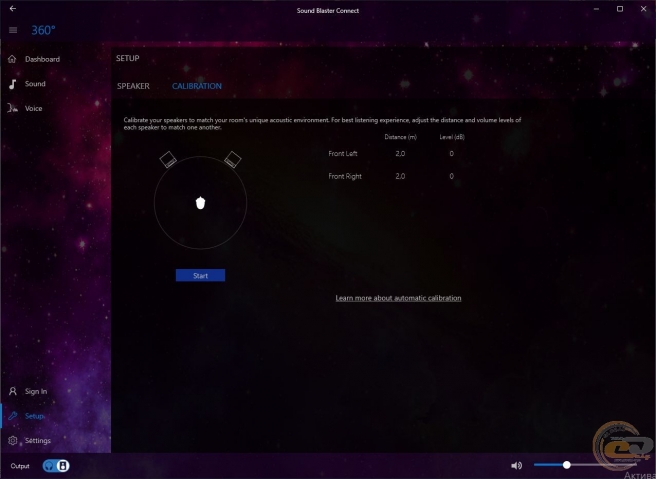Go back with the back arrow
The image size is (656, 479).
click(13, 8)
